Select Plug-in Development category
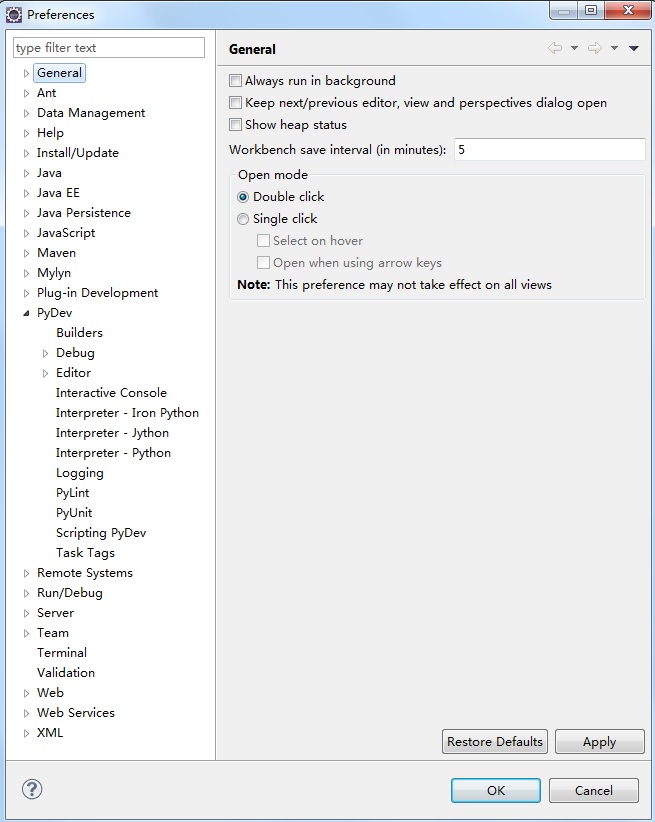 click(x=98, y=293)
